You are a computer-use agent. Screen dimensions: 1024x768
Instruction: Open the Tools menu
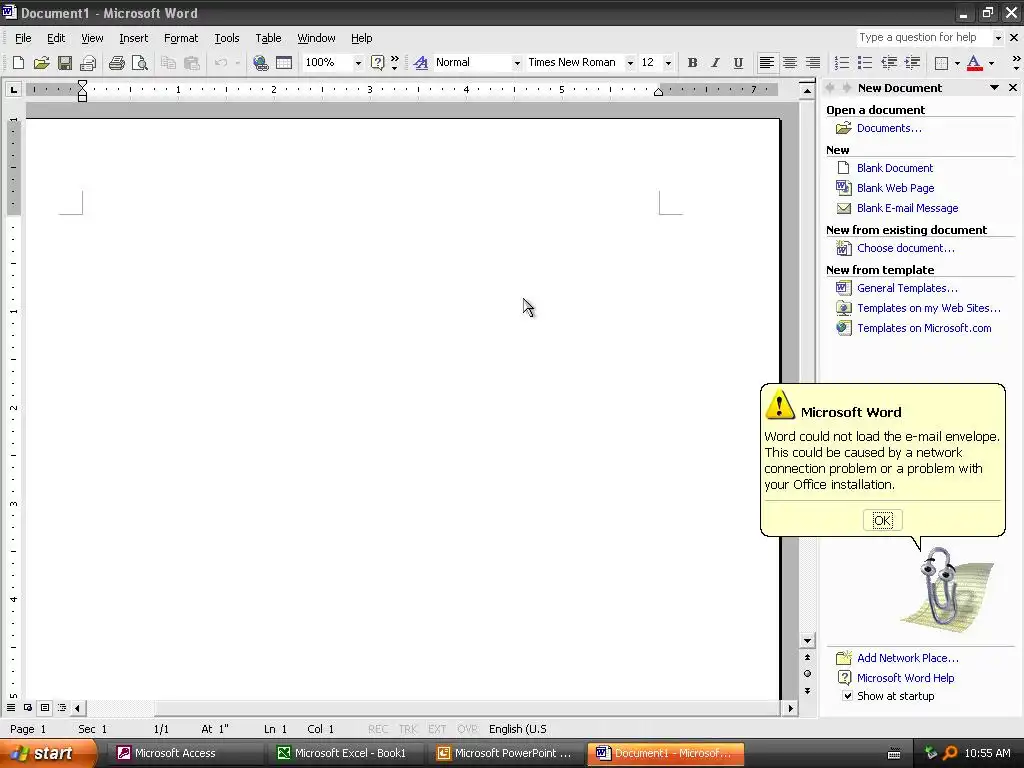227,38
